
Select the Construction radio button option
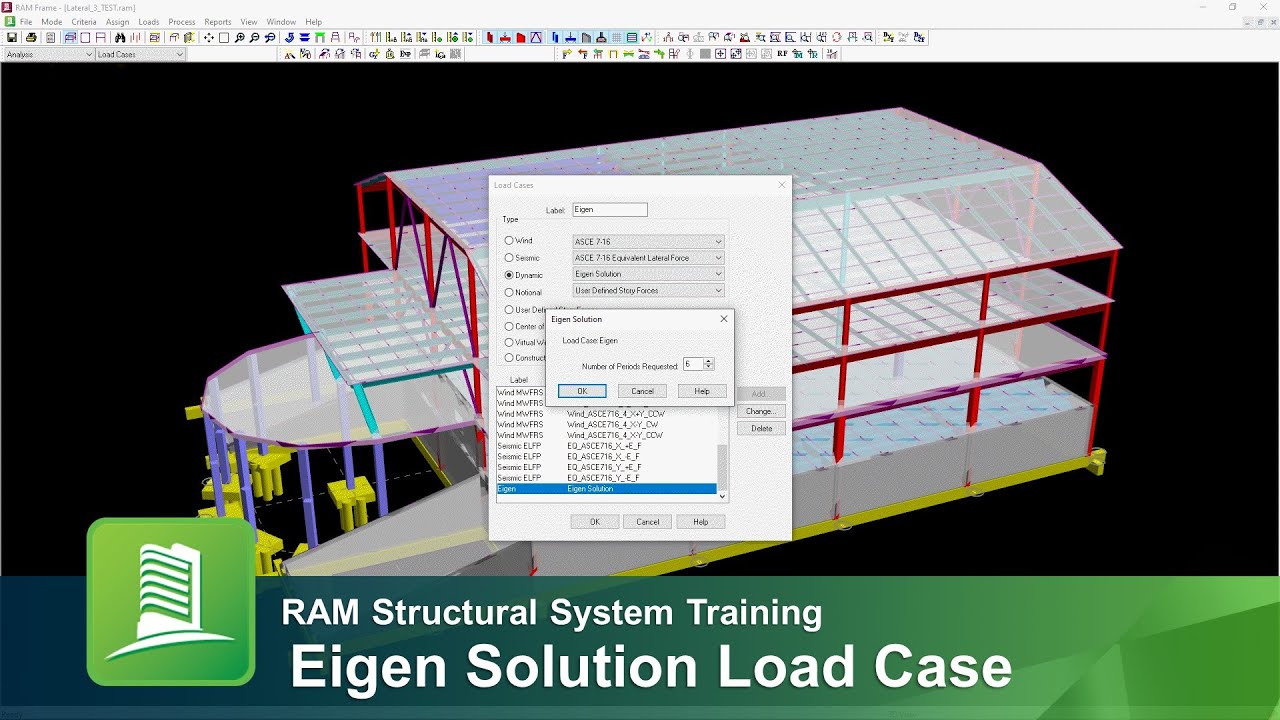[509, 357]
